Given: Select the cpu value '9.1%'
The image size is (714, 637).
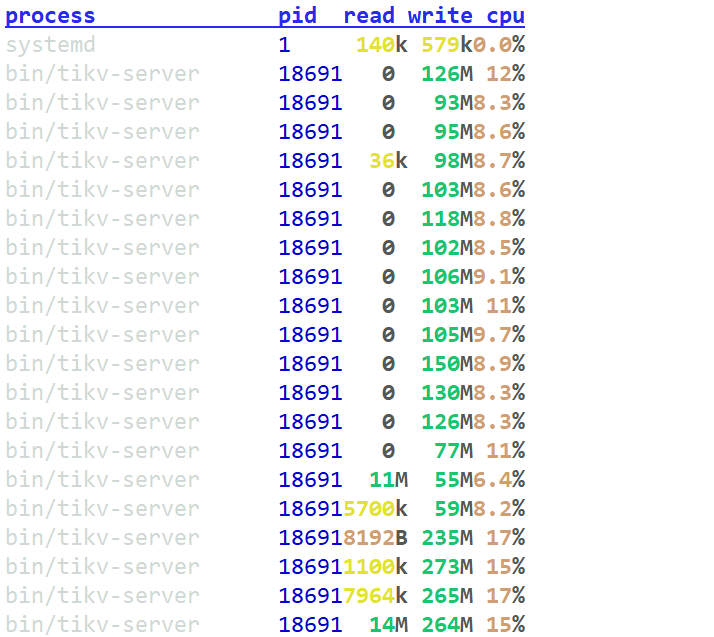Looking at the screenshot, I should [499, 277].
